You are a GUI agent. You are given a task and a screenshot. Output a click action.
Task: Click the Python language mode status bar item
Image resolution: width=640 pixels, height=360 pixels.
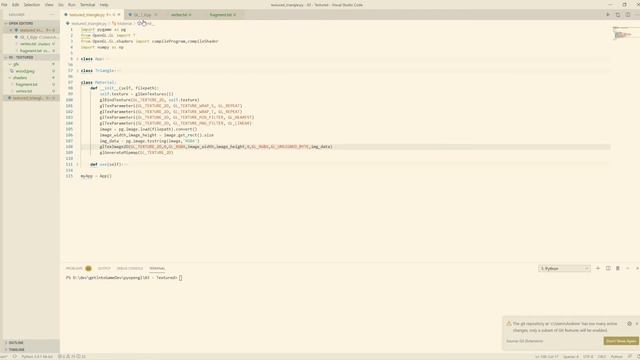pos(616,357)
